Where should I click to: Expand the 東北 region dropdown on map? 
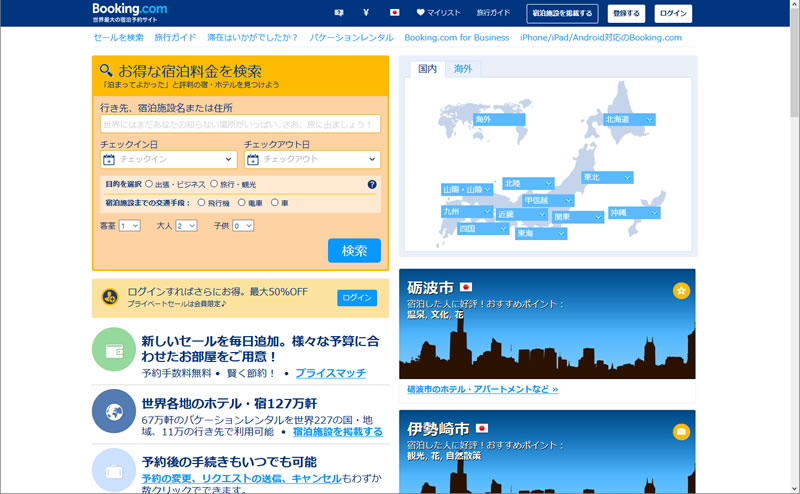click(608, 177)
